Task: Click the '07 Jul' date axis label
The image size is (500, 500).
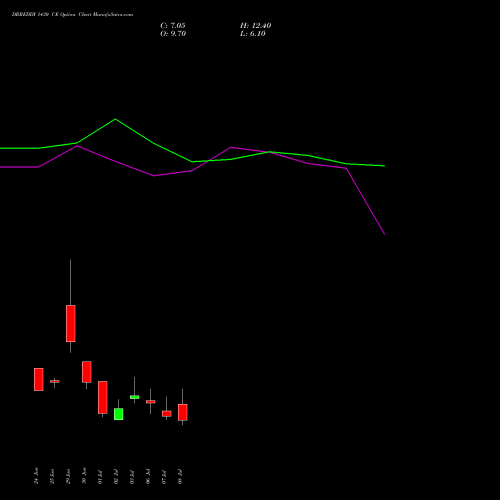Action: (x=164, y=477)
